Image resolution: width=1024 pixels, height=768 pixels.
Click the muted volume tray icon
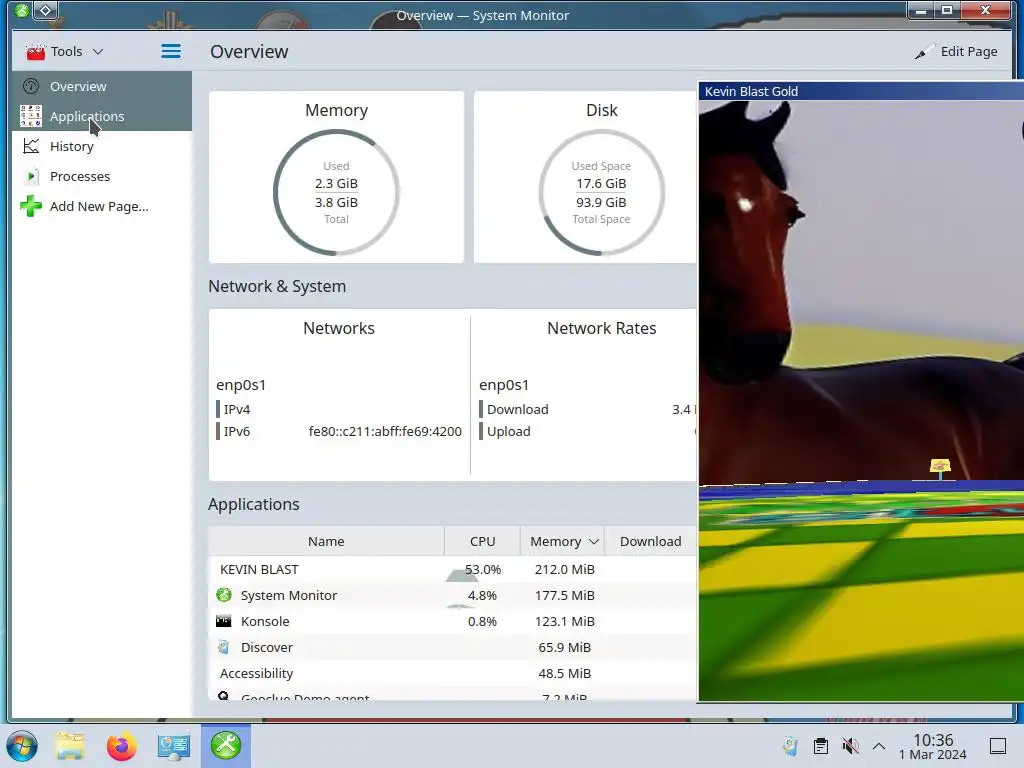click(x=850, y=746)
